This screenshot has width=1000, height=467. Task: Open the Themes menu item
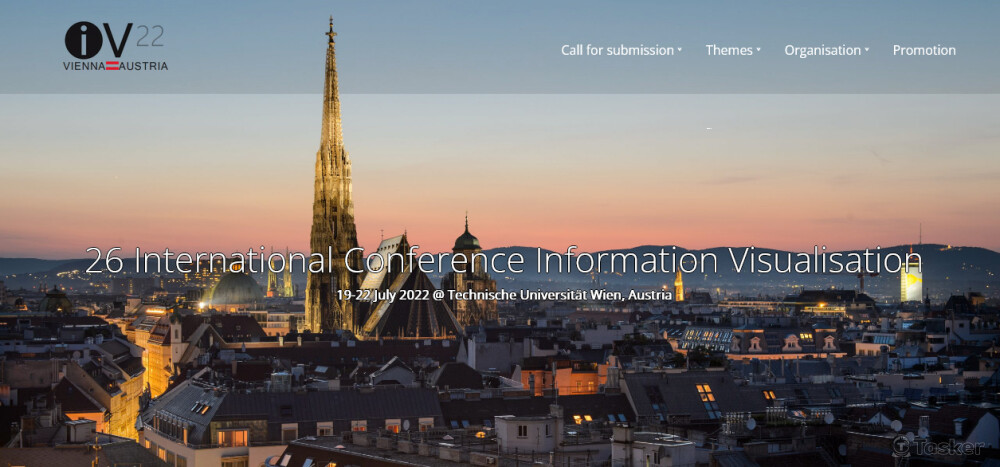tap(729, 50)
